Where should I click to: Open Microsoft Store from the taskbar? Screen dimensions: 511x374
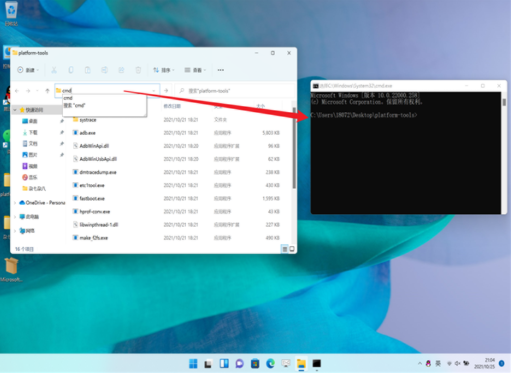click(x=255, y=363)
